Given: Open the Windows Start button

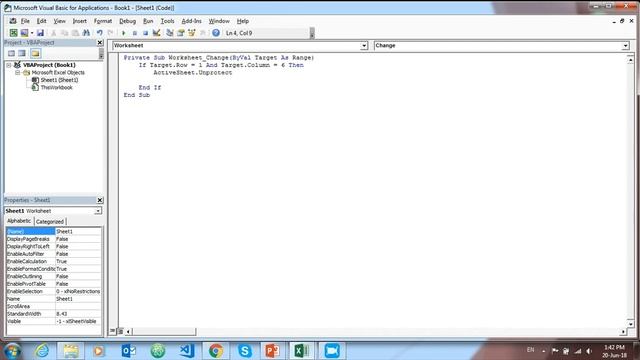Looking at the screenshot, I should pos(12,351).
